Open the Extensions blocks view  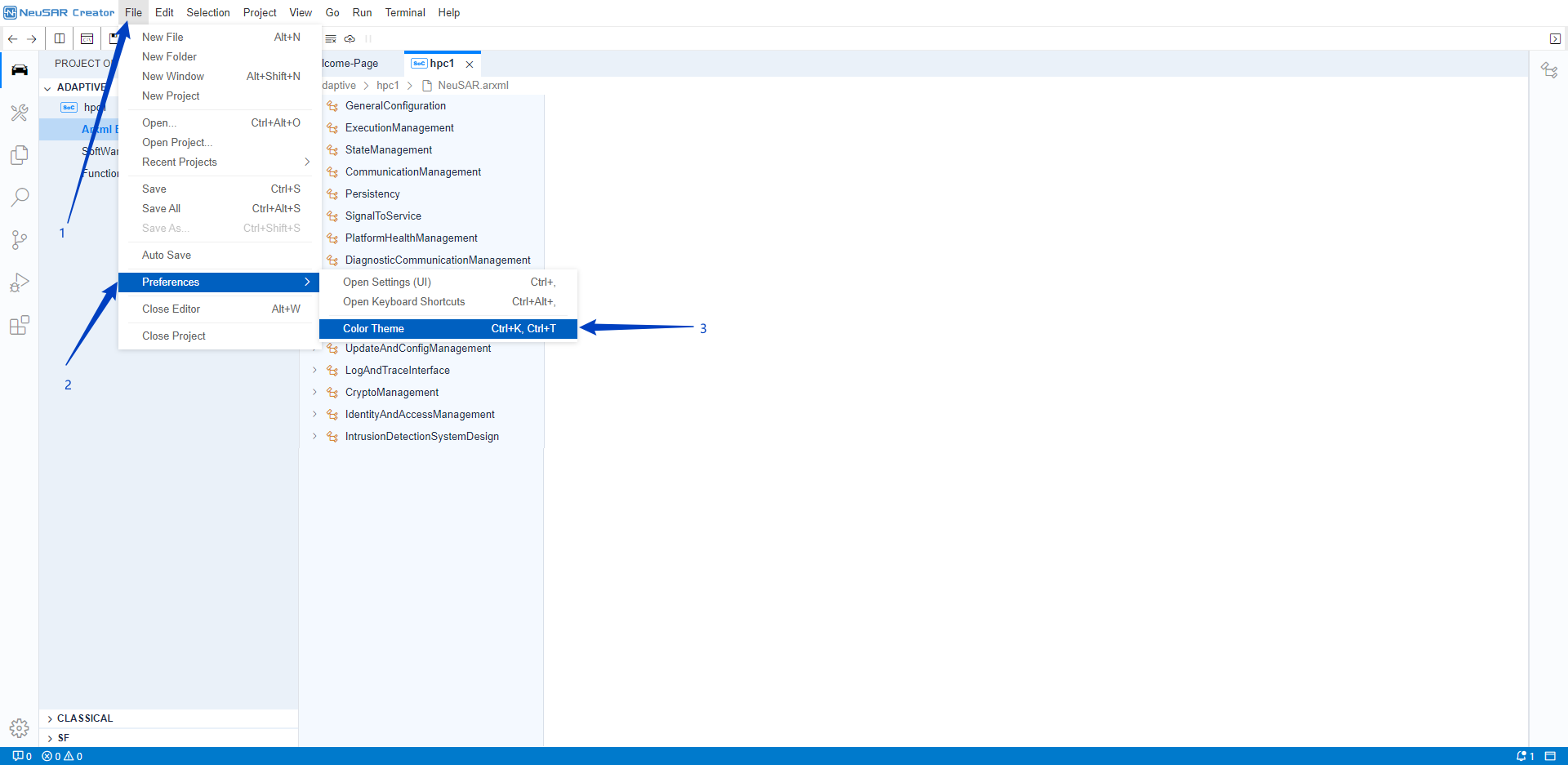(x=20, y=325)
